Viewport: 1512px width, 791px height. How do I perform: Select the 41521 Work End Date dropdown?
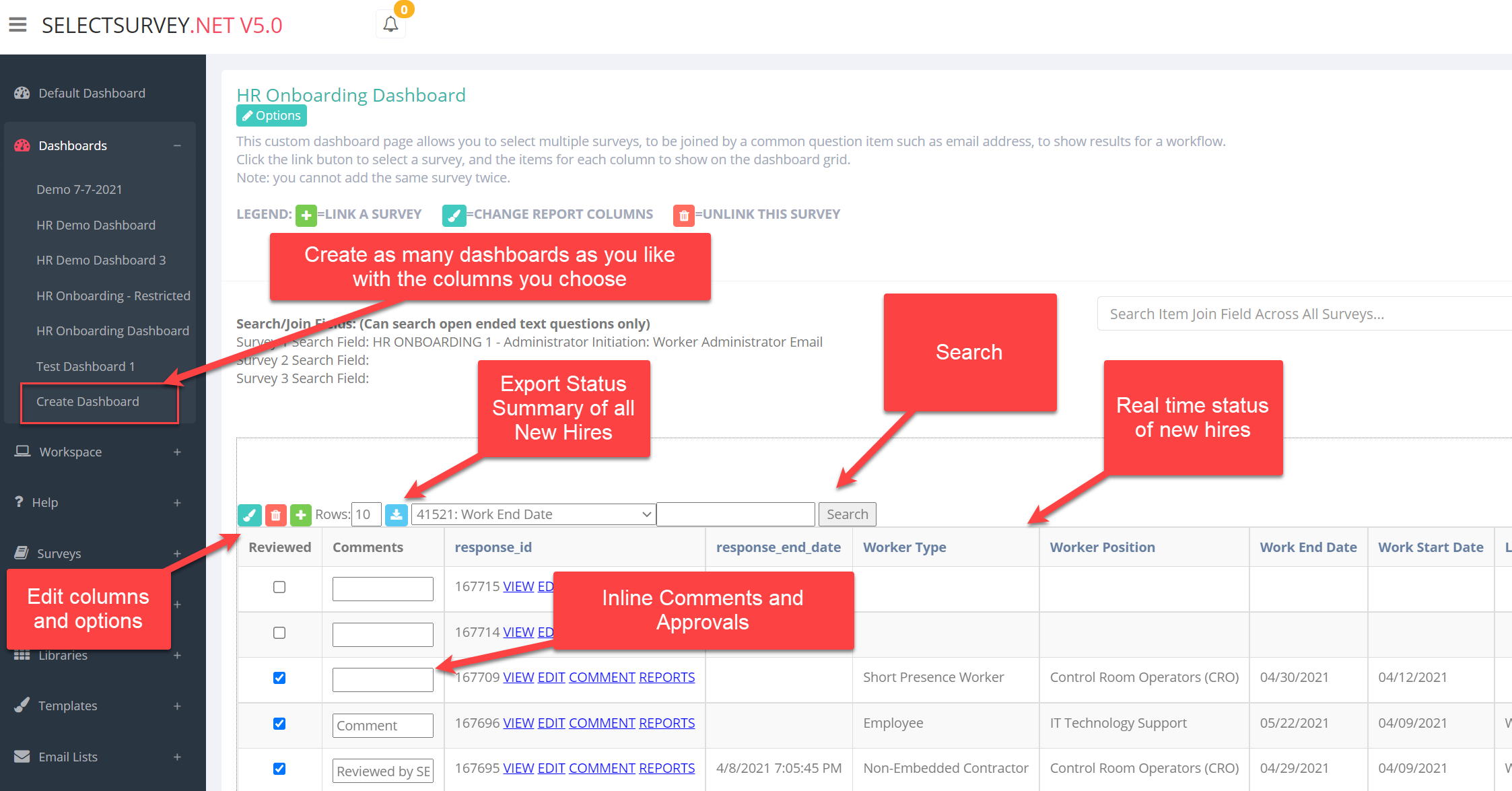(532, 514)
